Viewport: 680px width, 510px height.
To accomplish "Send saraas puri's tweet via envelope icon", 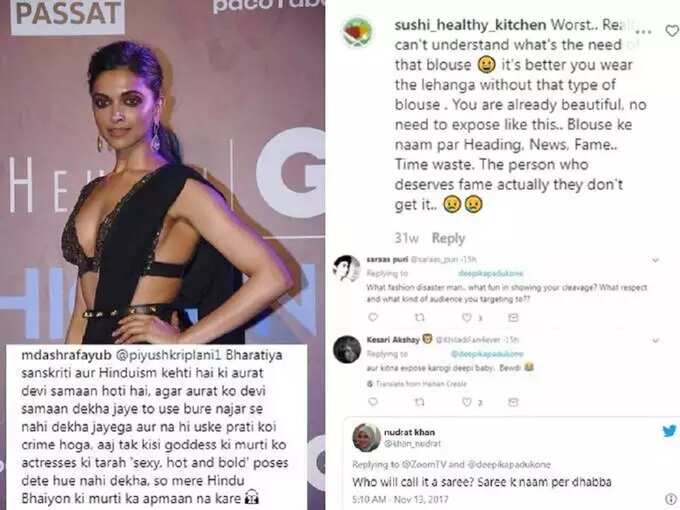I will [x=513, y=318].
